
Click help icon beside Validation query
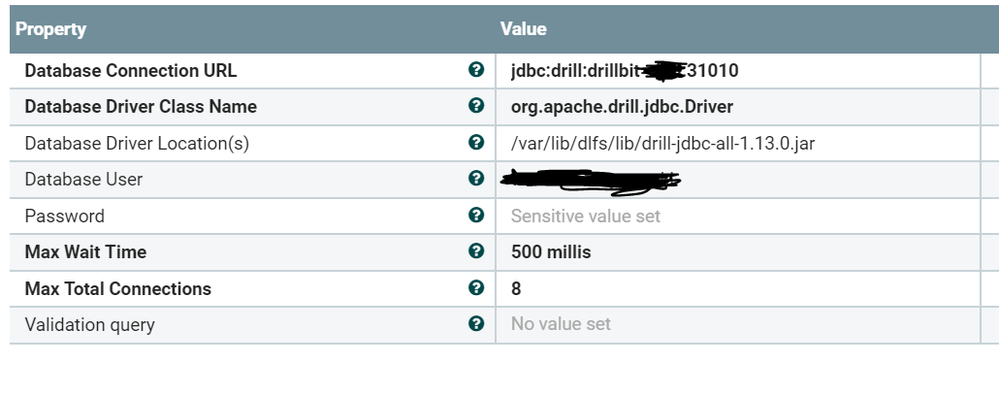tap(476, 324)
